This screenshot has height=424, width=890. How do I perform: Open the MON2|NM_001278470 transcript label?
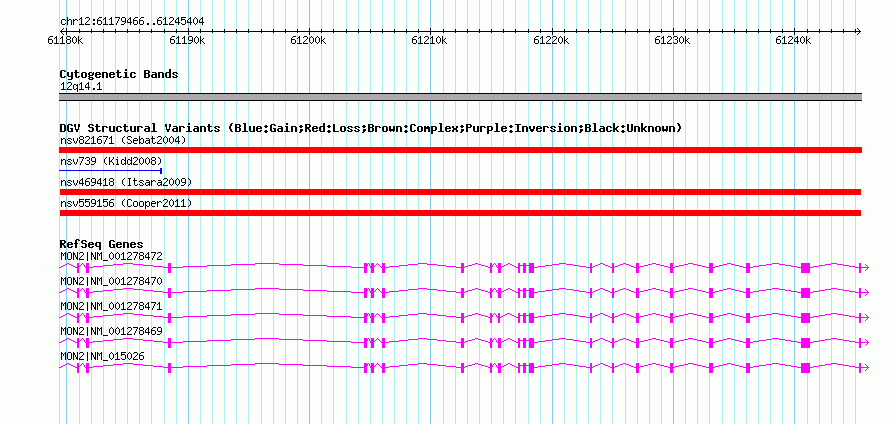click(x=111, y=282)
